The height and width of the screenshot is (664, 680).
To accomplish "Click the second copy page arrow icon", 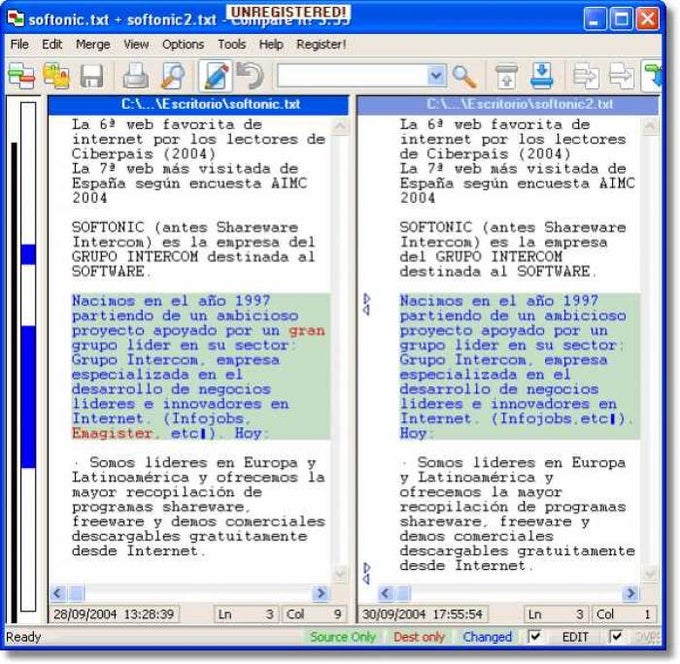I will 621,76.
